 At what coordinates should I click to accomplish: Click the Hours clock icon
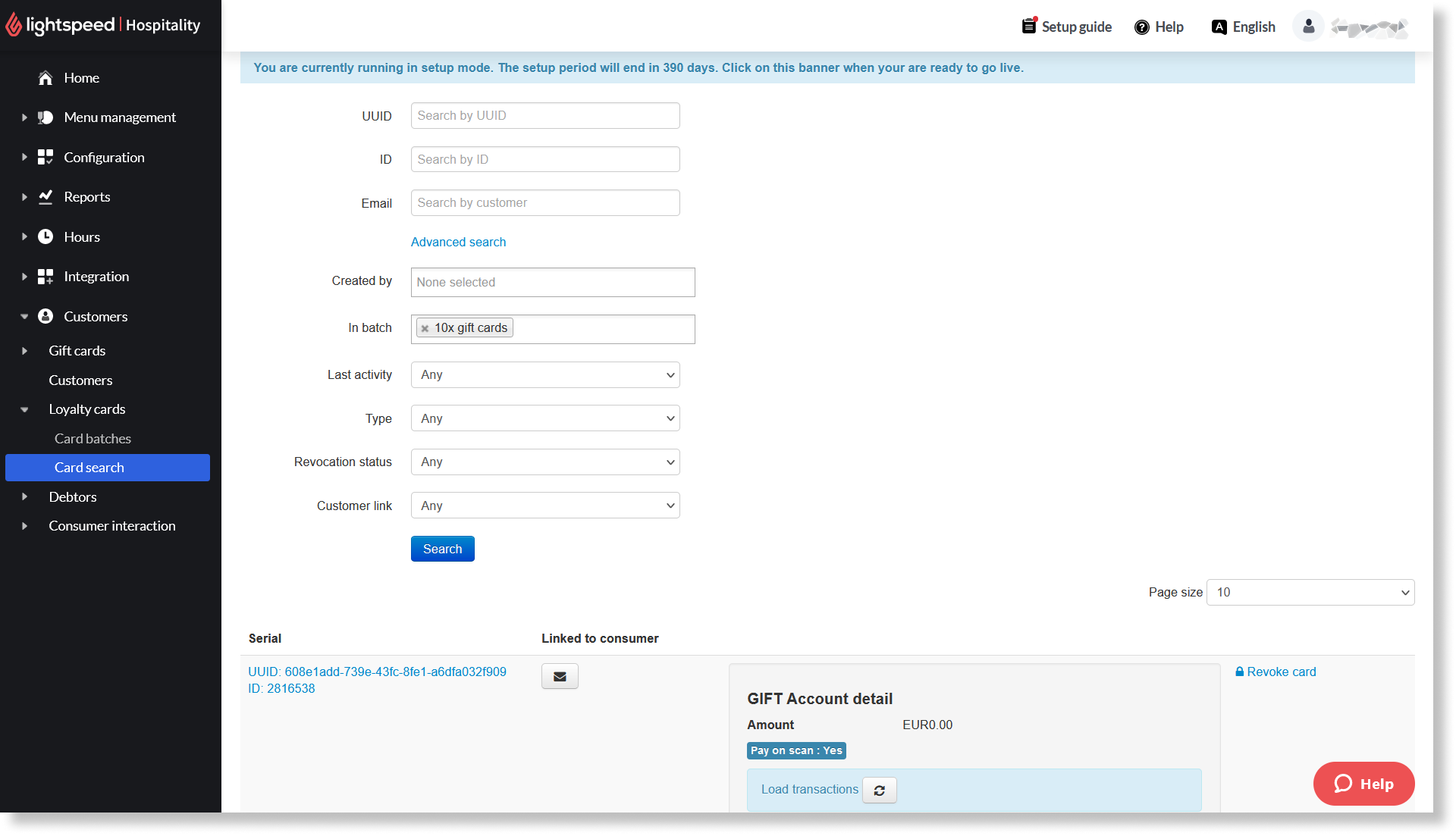[45, 236]
